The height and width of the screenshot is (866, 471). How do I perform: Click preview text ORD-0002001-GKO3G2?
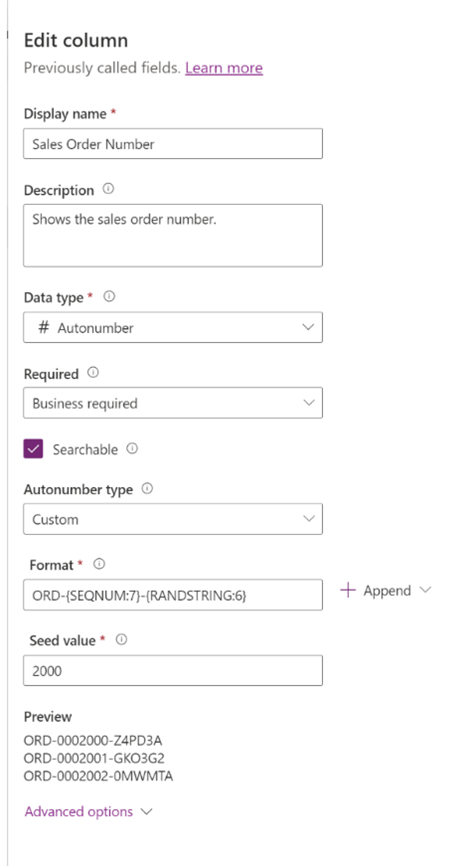(x=94, y=758)
